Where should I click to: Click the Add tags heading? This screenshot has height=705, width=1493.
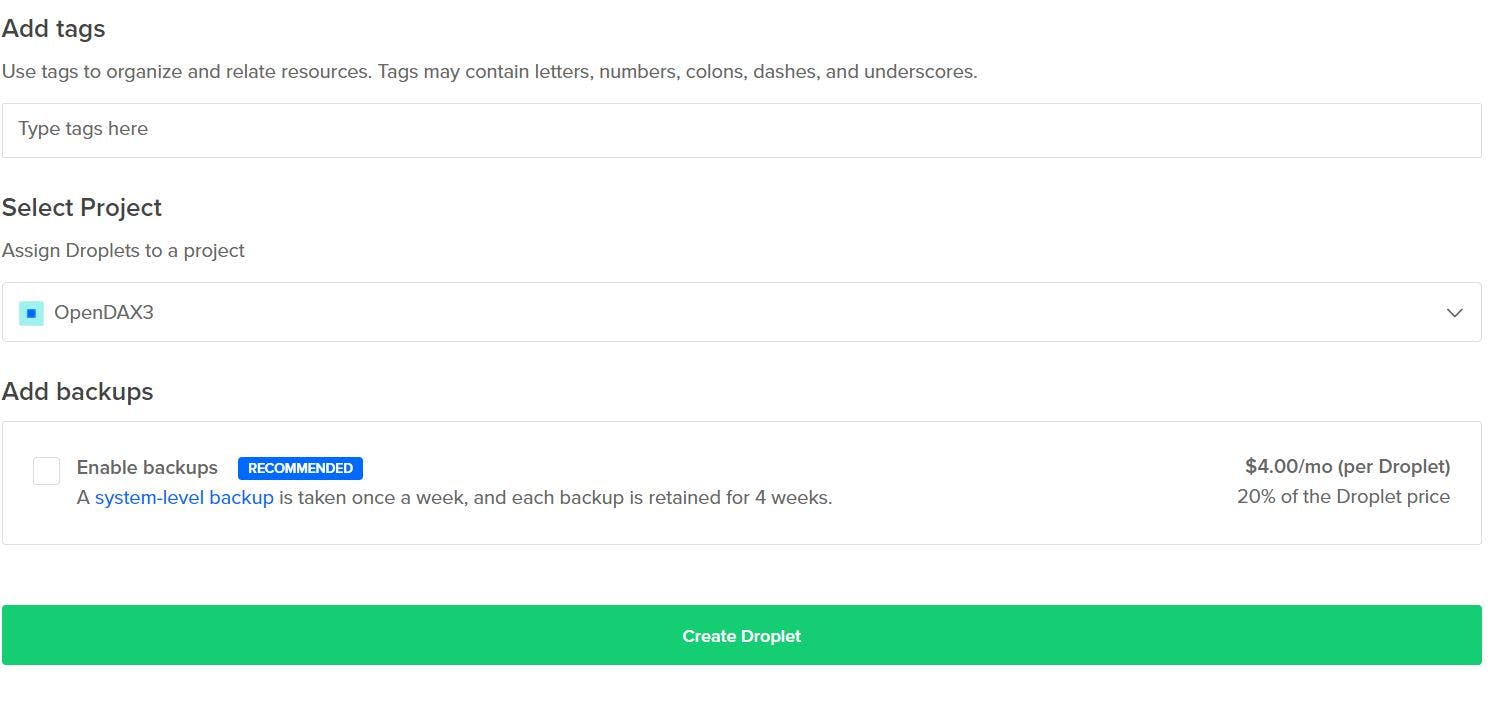coord(54,29)
